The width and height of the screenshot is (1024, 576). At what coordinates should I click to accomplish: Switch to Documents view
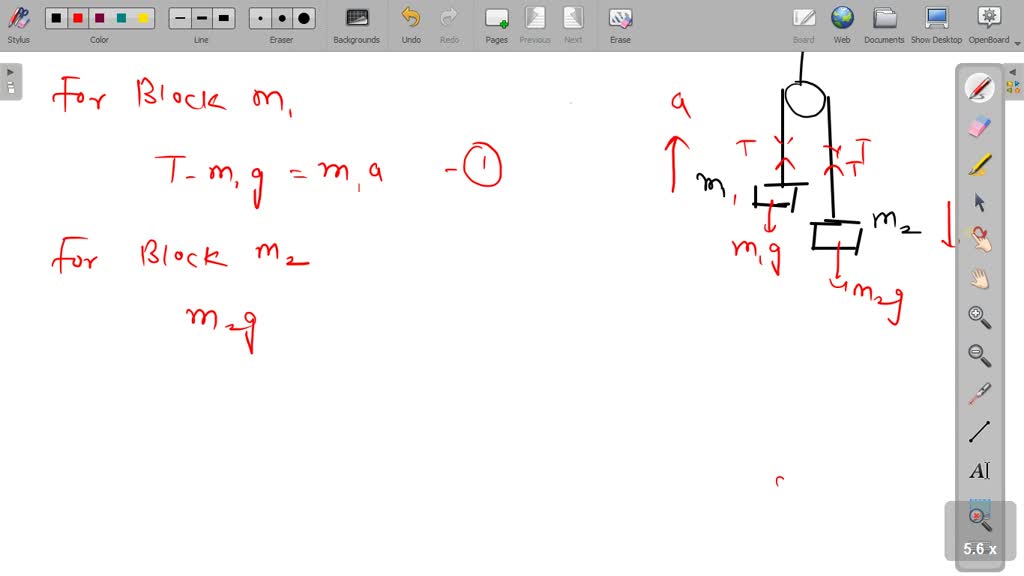point(884,24)
